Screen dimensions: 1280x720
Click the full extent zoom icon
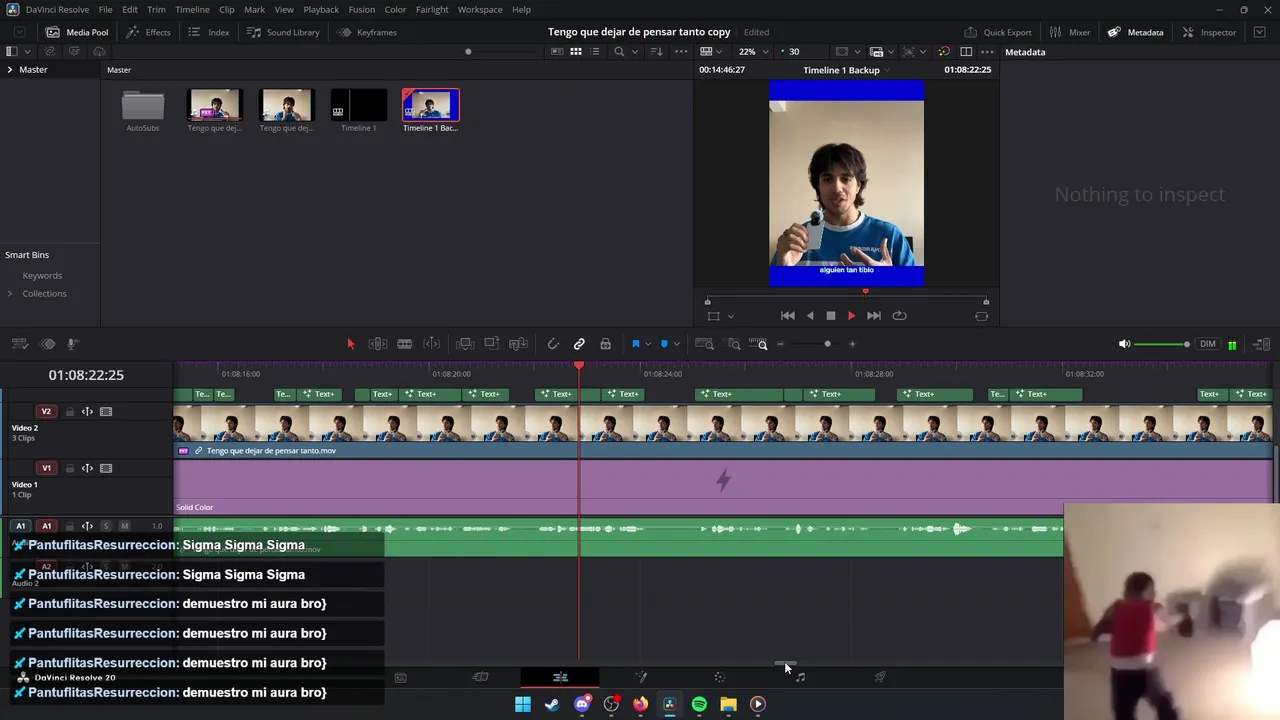point(704,344)
